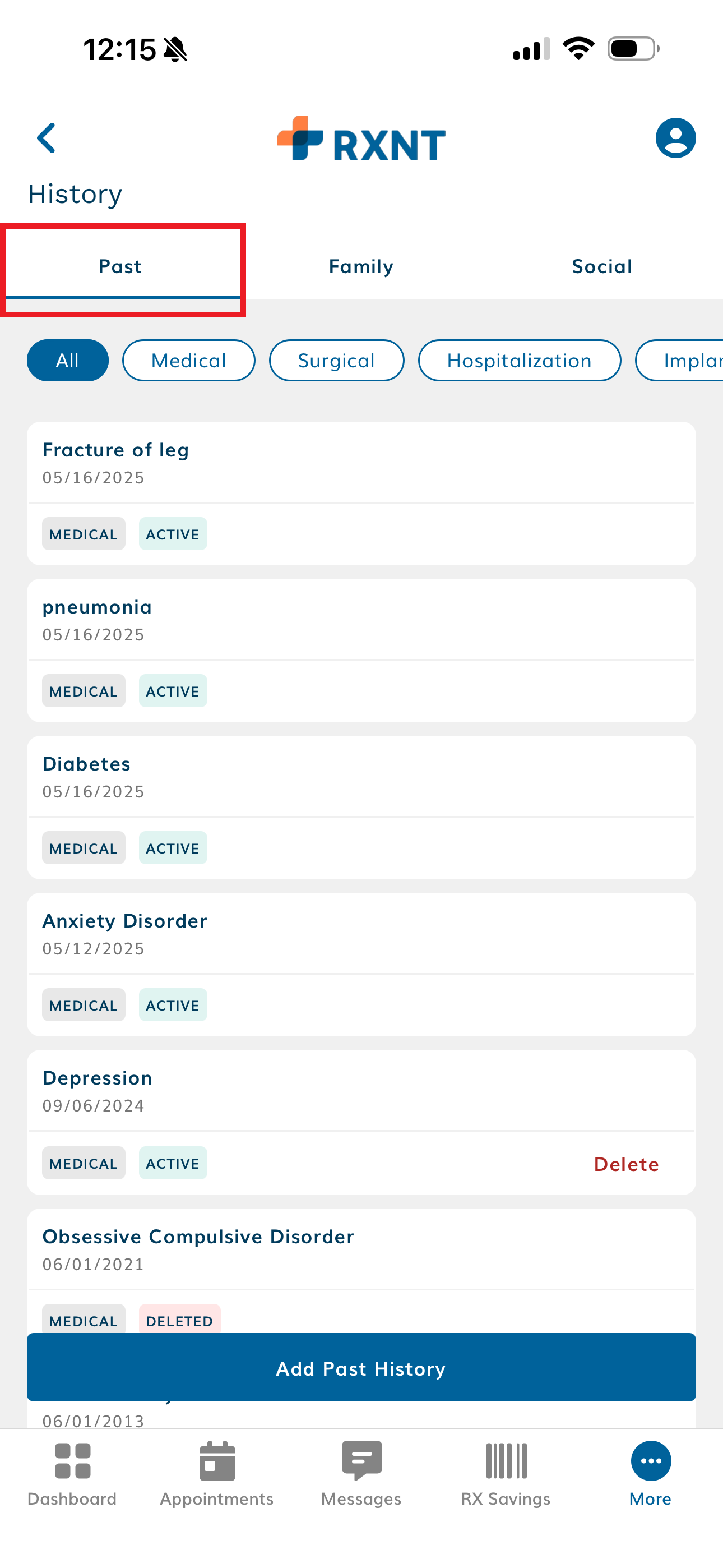Viewport: 723px width, 1568px height.
Task: Switch to the Social tab
Action: [602, 266]
